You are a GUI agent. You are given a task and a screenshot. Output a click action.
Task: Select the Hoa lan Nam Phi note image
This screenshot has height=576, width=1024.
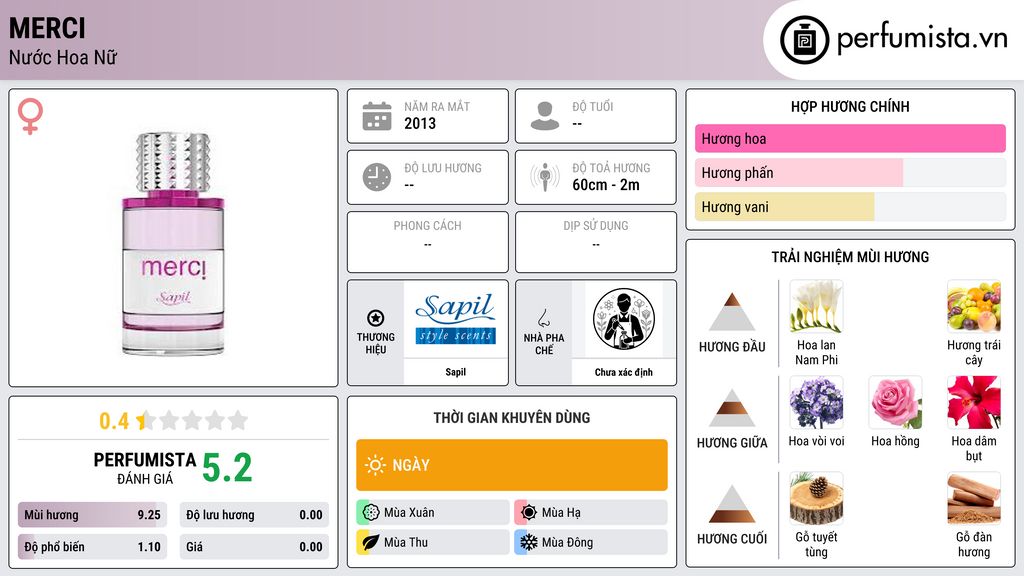pyautogui.click(x=816, y=307)
